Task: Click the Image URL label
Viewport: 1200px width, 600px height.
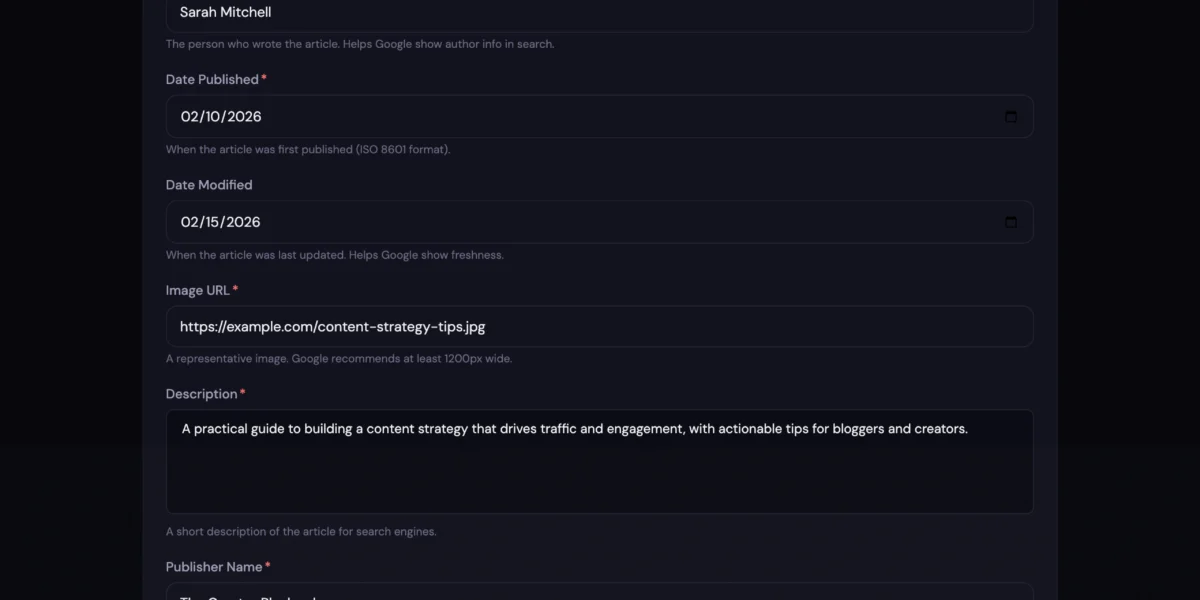Action: point(198,290)
